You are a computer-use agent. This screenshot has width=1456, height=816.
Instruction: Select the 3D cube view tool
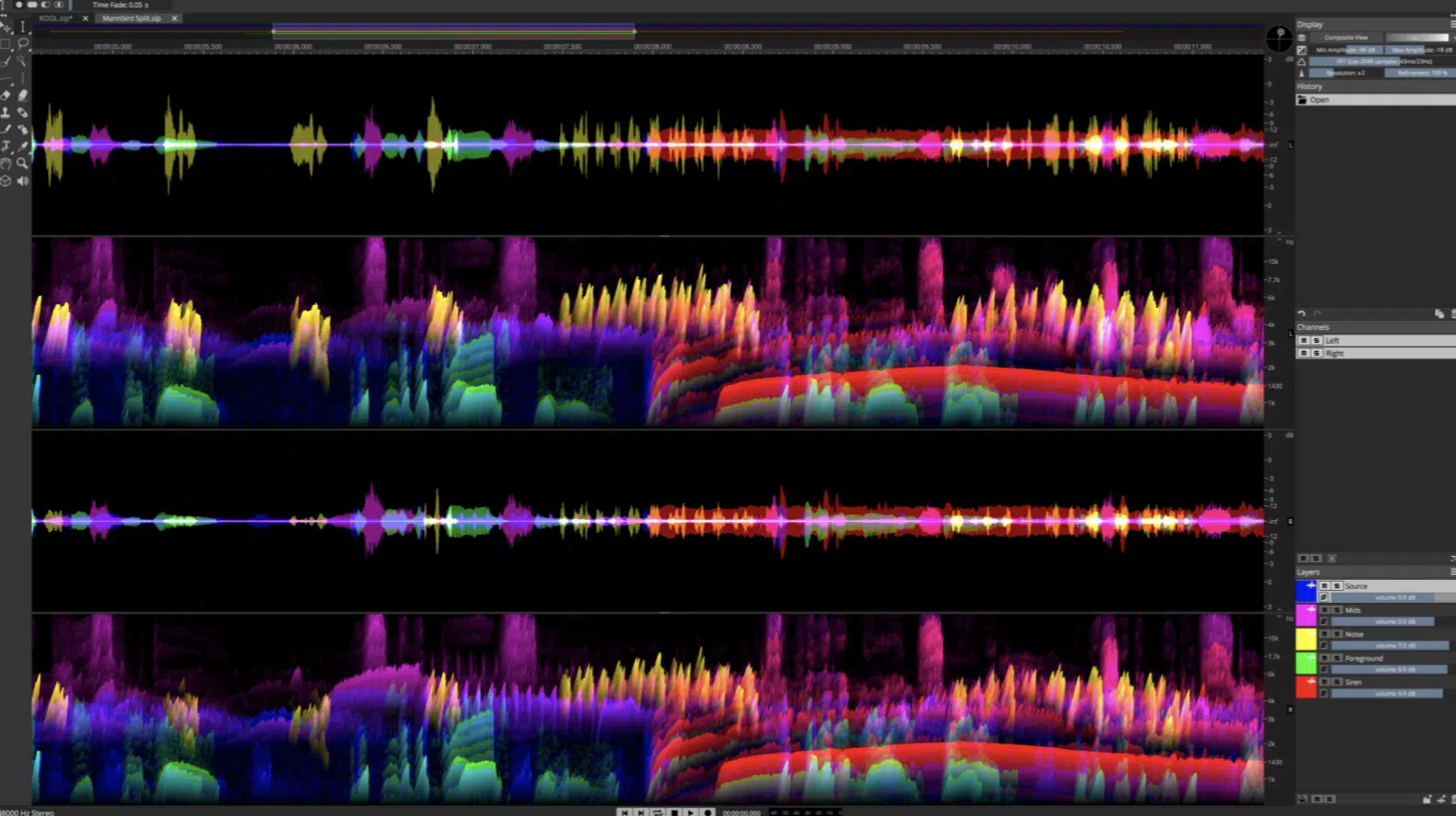pyautogui.click(x=6, y=180)
